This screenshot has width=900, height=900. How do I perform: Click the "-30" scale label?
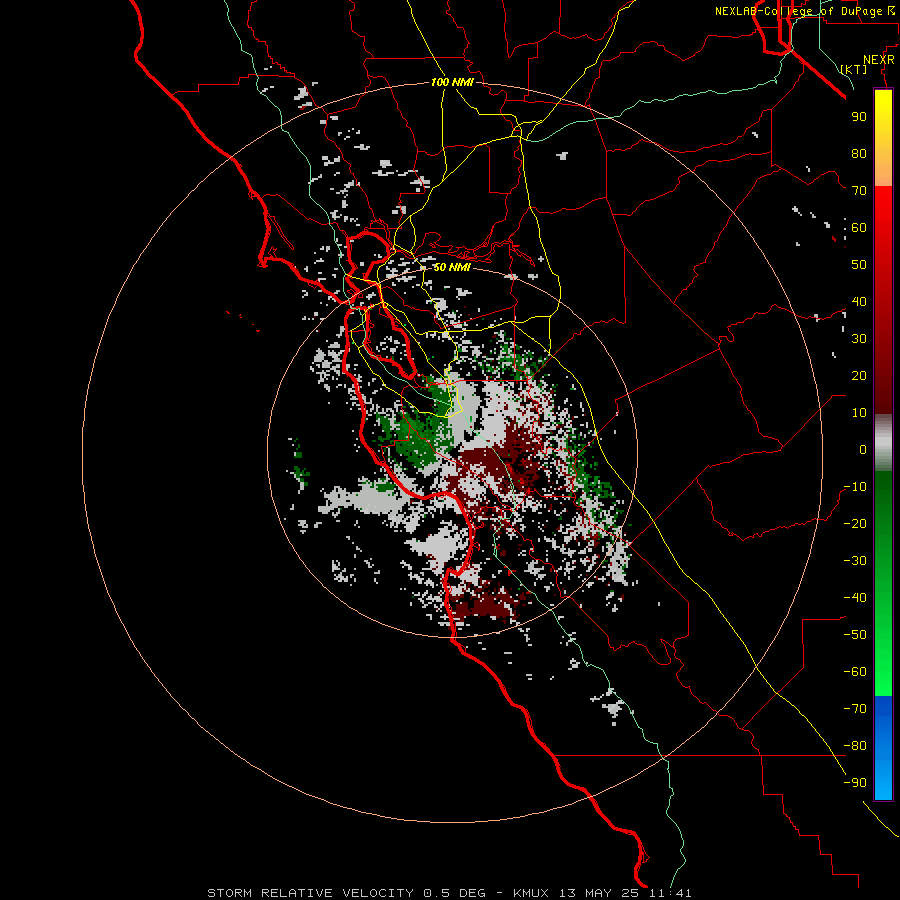855,561
